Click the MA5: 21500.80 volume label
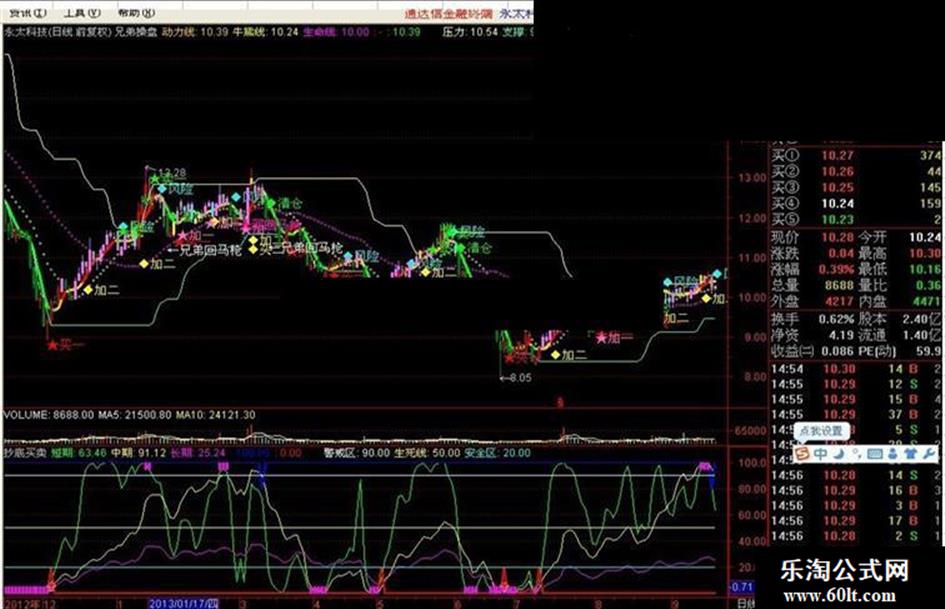This screenshot has width=945, height=609. coord(136,415)
